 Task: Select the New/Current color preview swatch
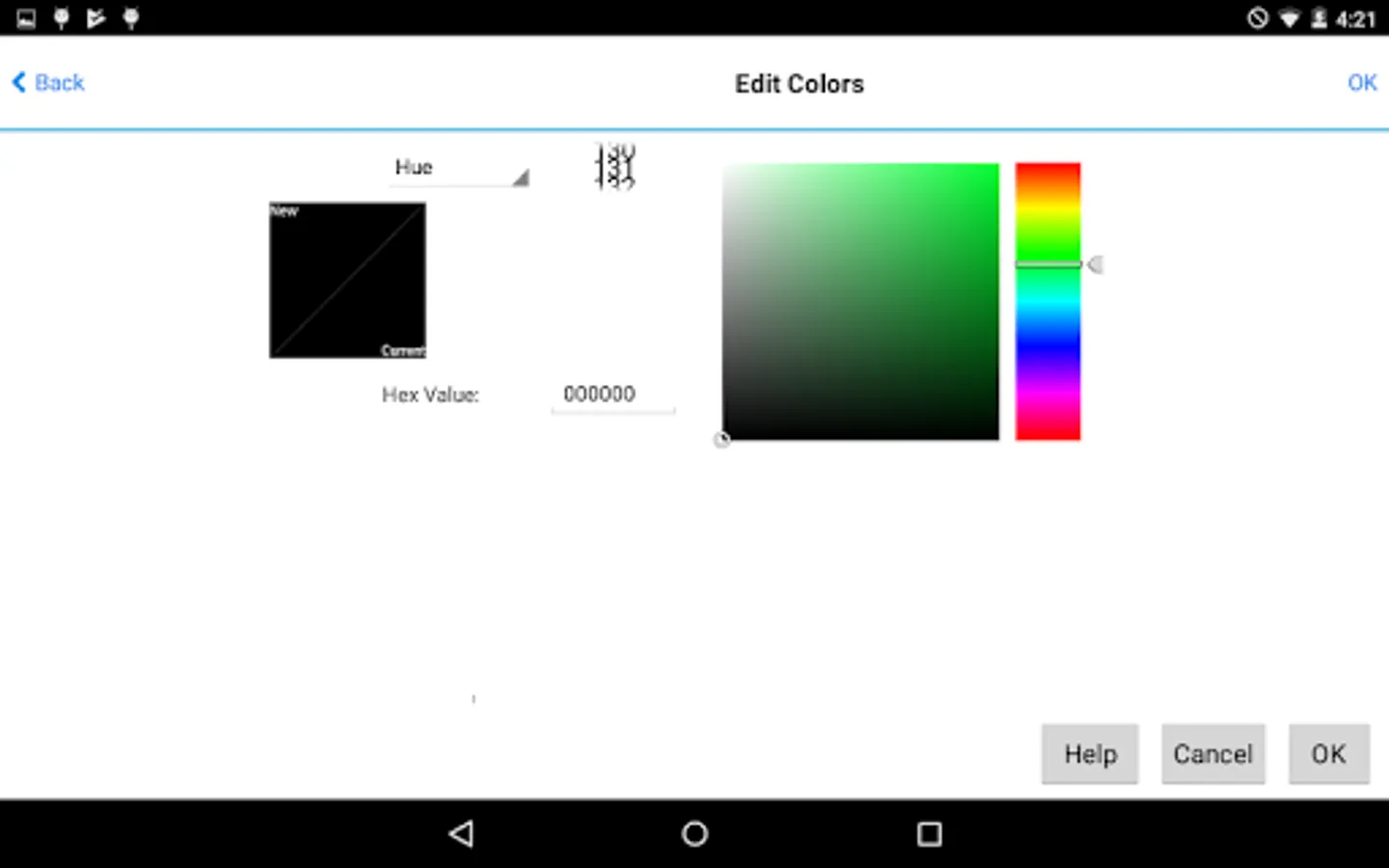pos(347,280)
